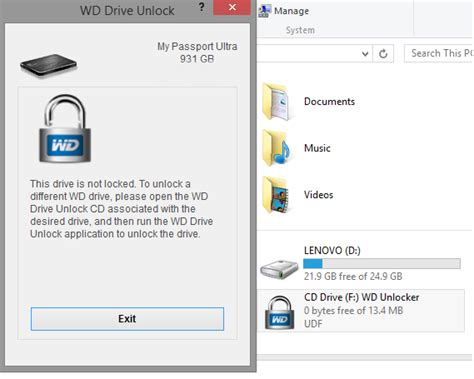Open help with the question mark button
The width and height of the screenshot is (474, 379).
(x=201, y=7)
